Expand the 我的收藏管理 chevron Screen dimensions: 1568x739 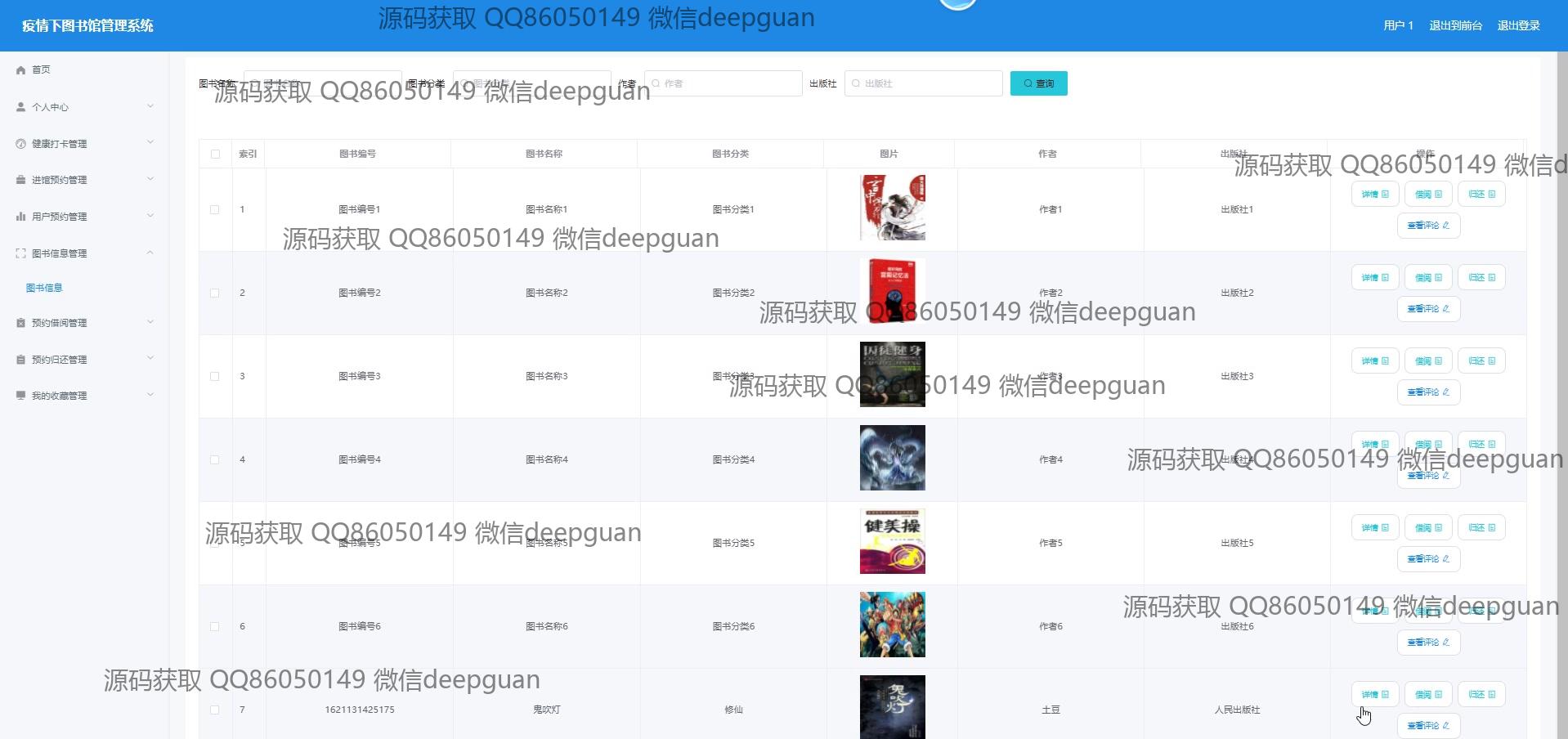[x=150, y=395]
